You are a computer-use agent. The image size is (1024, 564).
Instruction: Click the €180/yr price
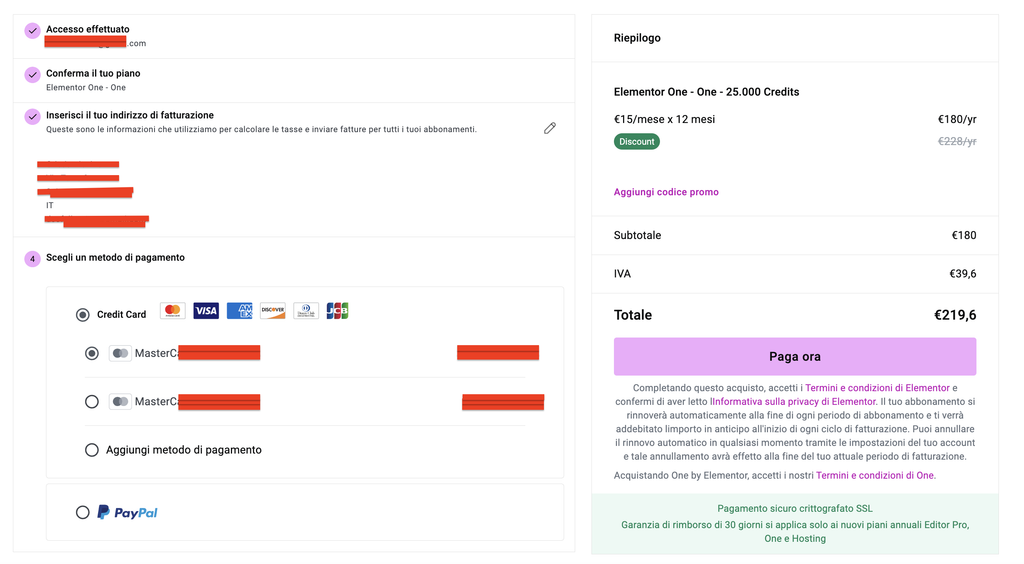(x=957, y=119)
